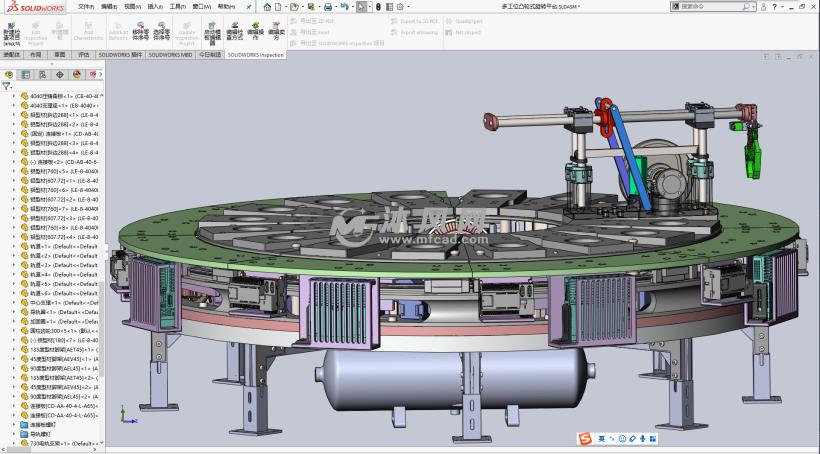Click the Home icon in quick access toolbar
Image resolution: width=820 pixels, height=454 pixels.
click(267, 6)
